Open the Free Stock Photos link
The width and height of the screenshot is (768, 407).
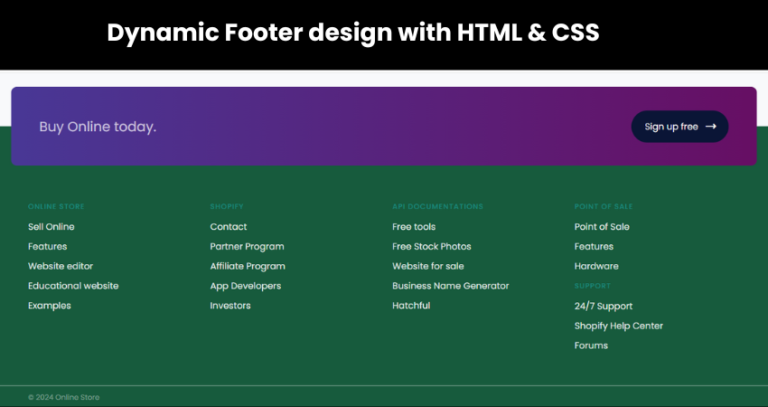click(x=432, y=246)
